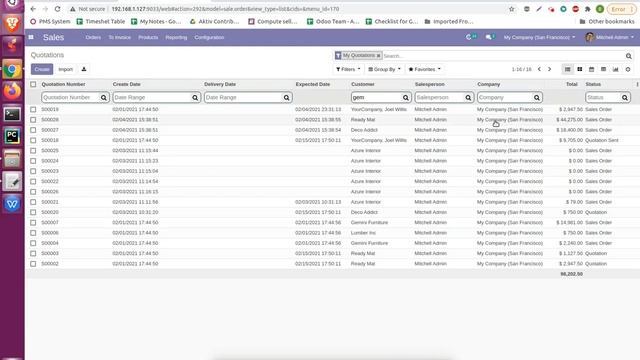Select the checkbox for S00018
640x360 pixels.
click(33, 140)
